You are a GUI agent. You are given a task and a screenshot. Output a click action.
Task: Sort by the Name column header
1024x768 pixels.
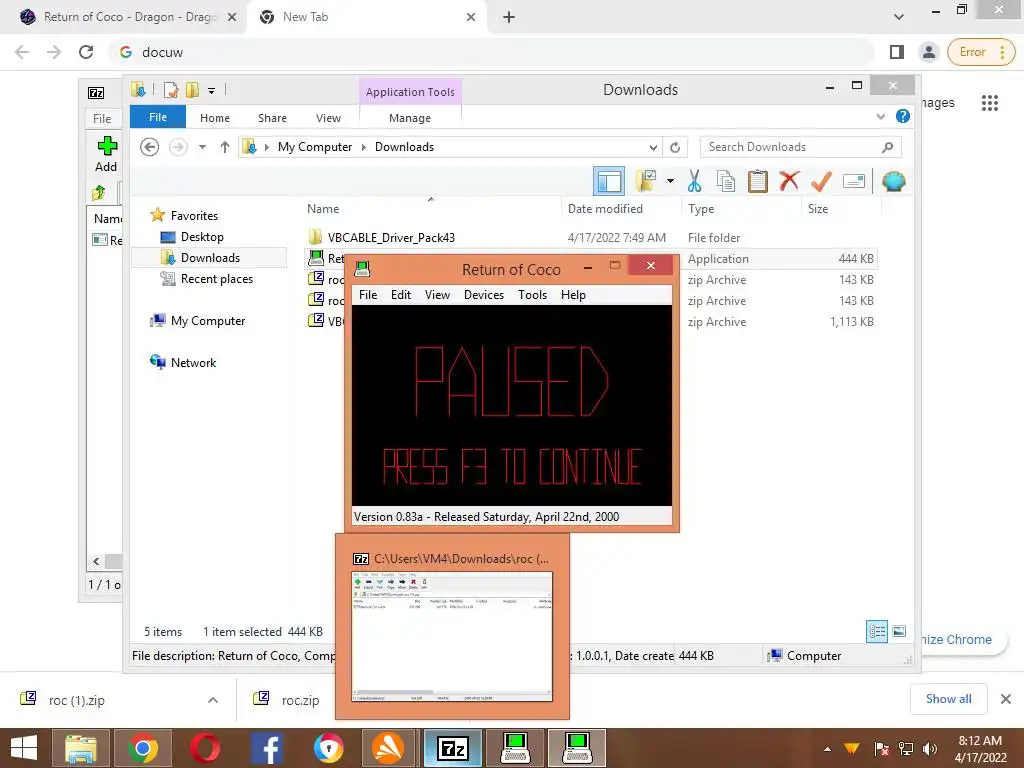click(323, 208)
